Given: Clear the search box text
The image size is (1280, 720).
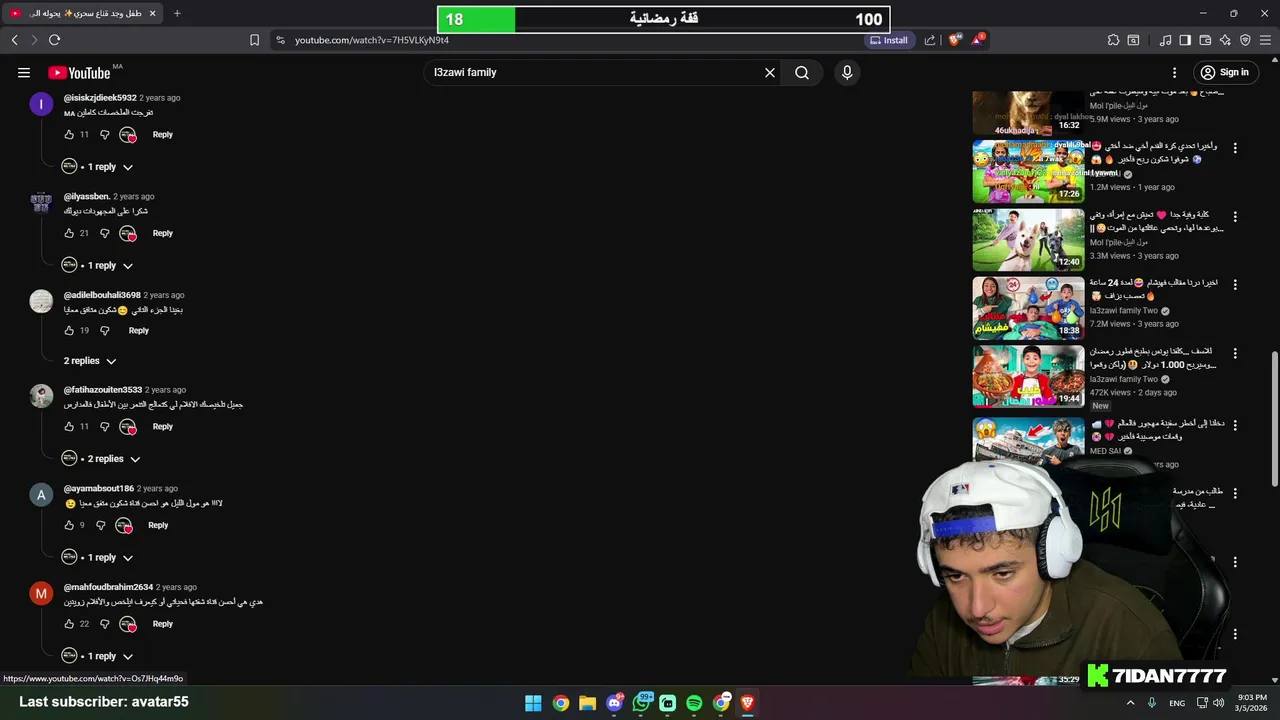Looking at the screenshot, I should (x=770, y=72).
